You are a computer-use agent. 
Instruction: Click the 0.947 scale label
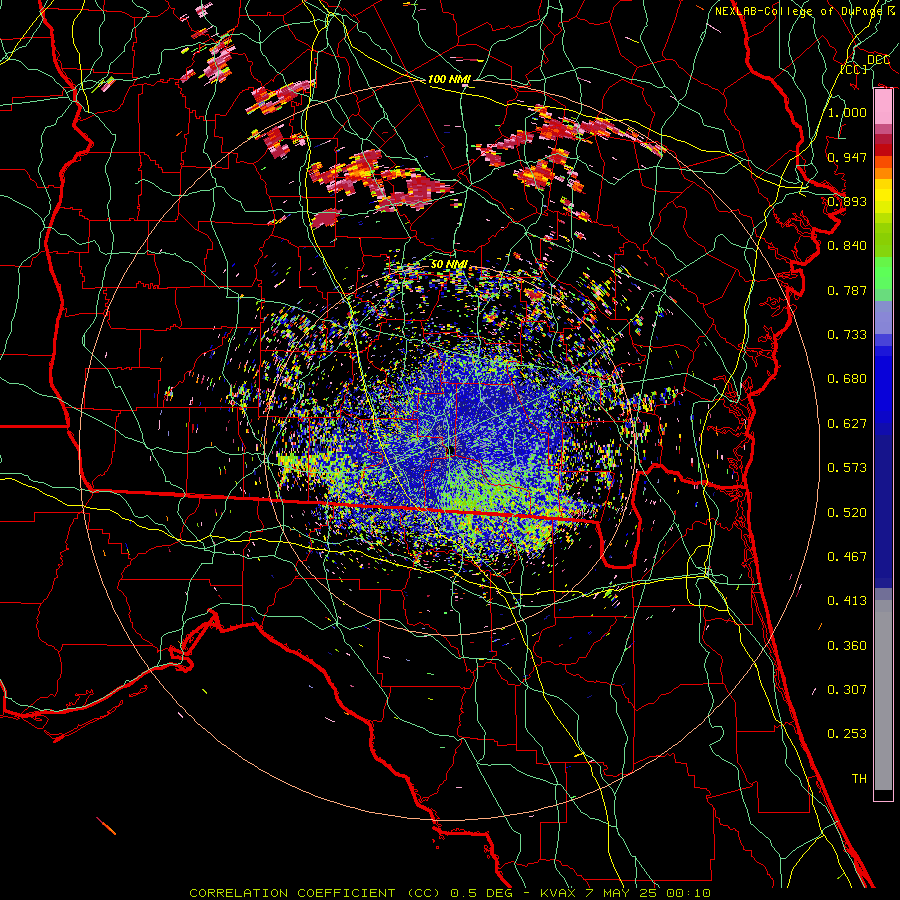click(x=847, y=157)
